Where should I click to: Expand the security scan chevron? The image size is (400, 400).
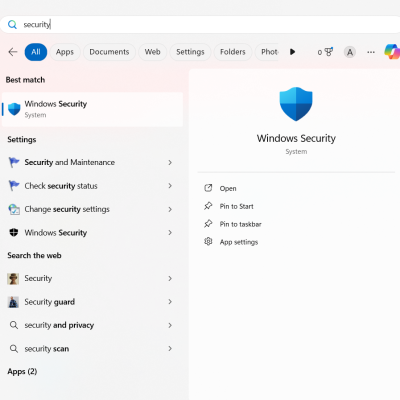click(x=170, y=349)
